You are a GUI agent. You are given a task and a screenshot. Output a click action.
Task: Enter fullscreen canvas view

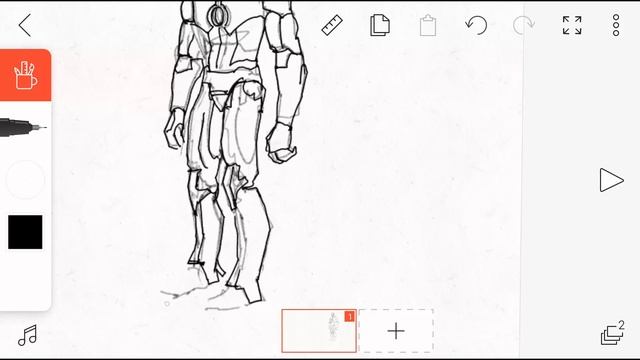coord(572,25)
